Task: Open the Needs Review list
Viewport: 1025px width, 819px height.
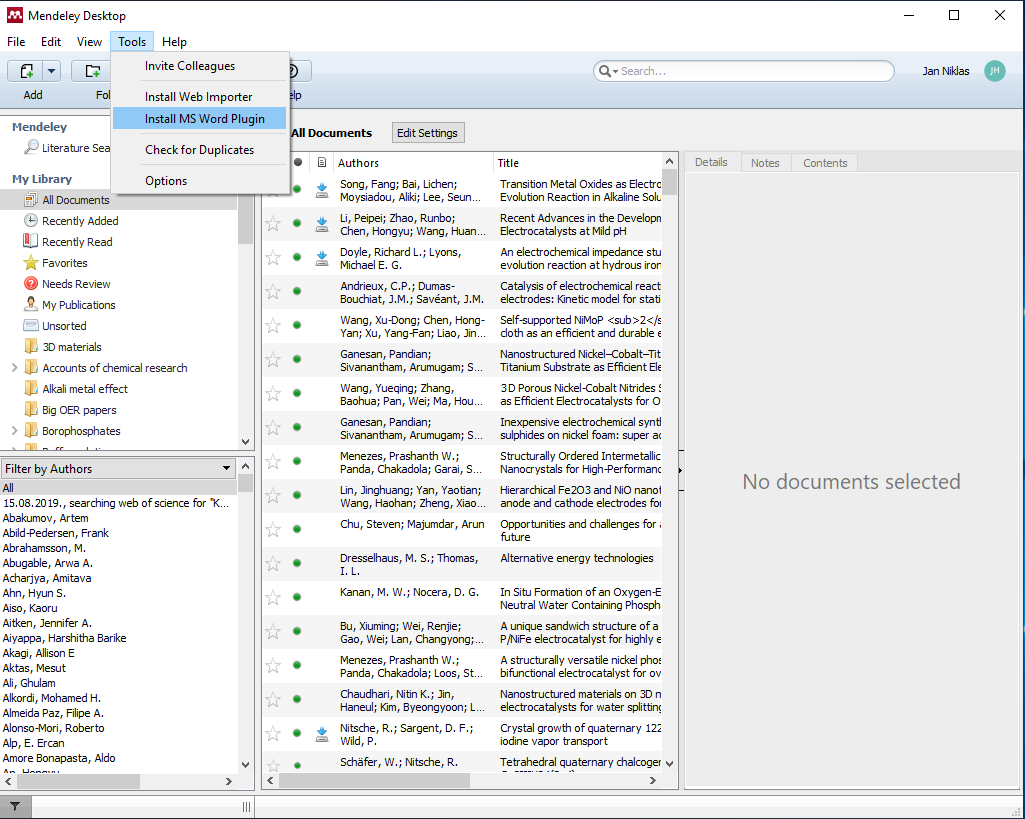Action: (x=76, y=284)
